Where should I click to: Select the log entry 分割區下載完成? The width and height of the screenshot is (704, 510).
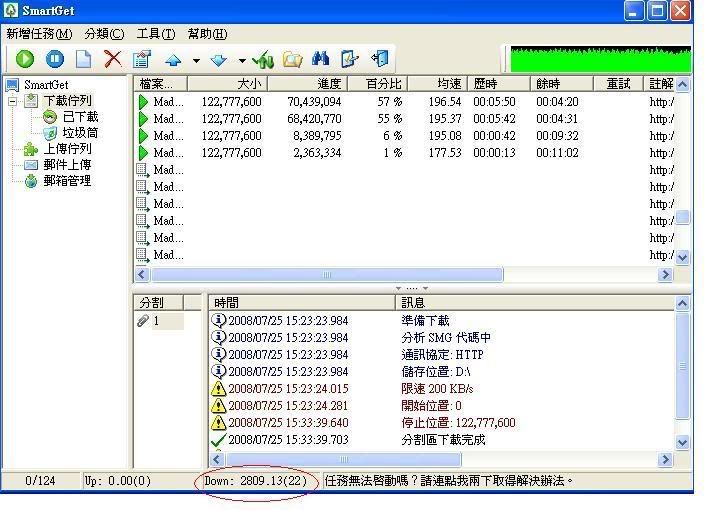coord(443,440)
